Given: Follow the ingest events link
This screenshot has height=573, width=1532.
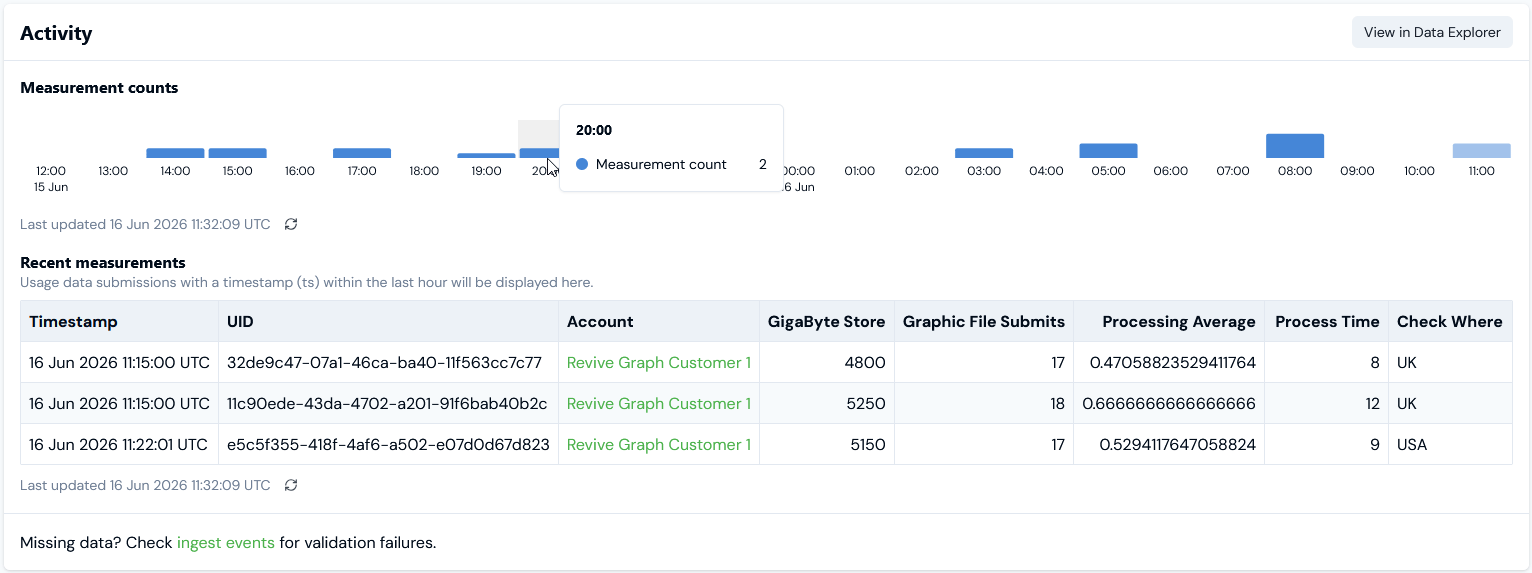Looking at the screenshot, I should pyautogui.click(x=226, y=543).
